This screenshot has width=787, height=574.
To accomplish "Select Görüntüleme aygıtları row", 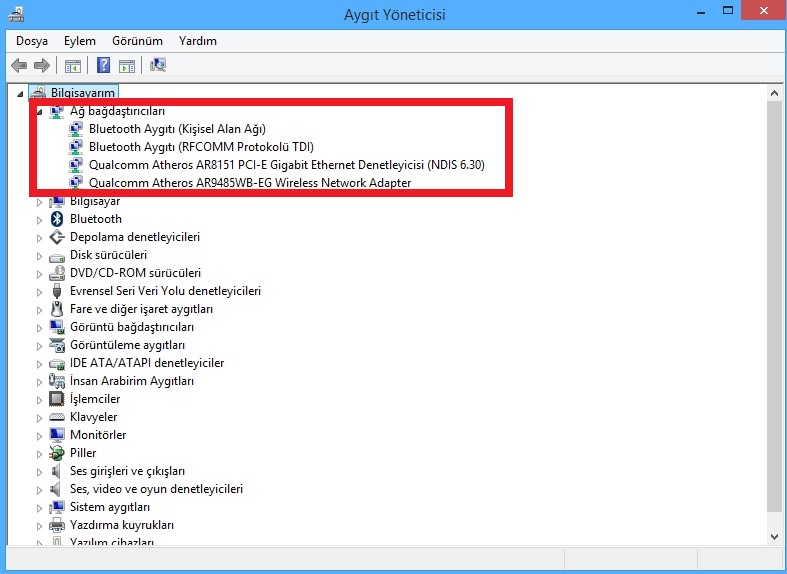I will point(127,345).
